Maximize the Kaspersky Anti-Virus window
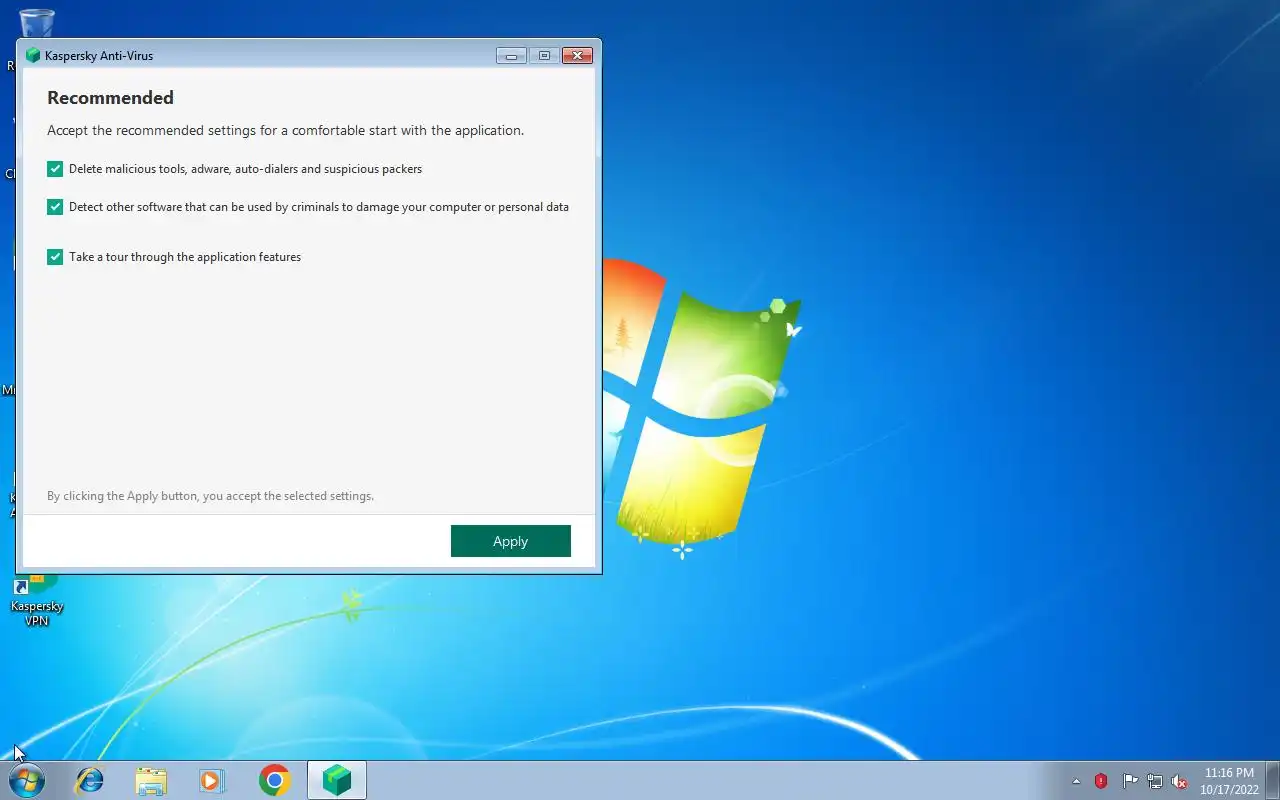 click(x=544, y=56)
